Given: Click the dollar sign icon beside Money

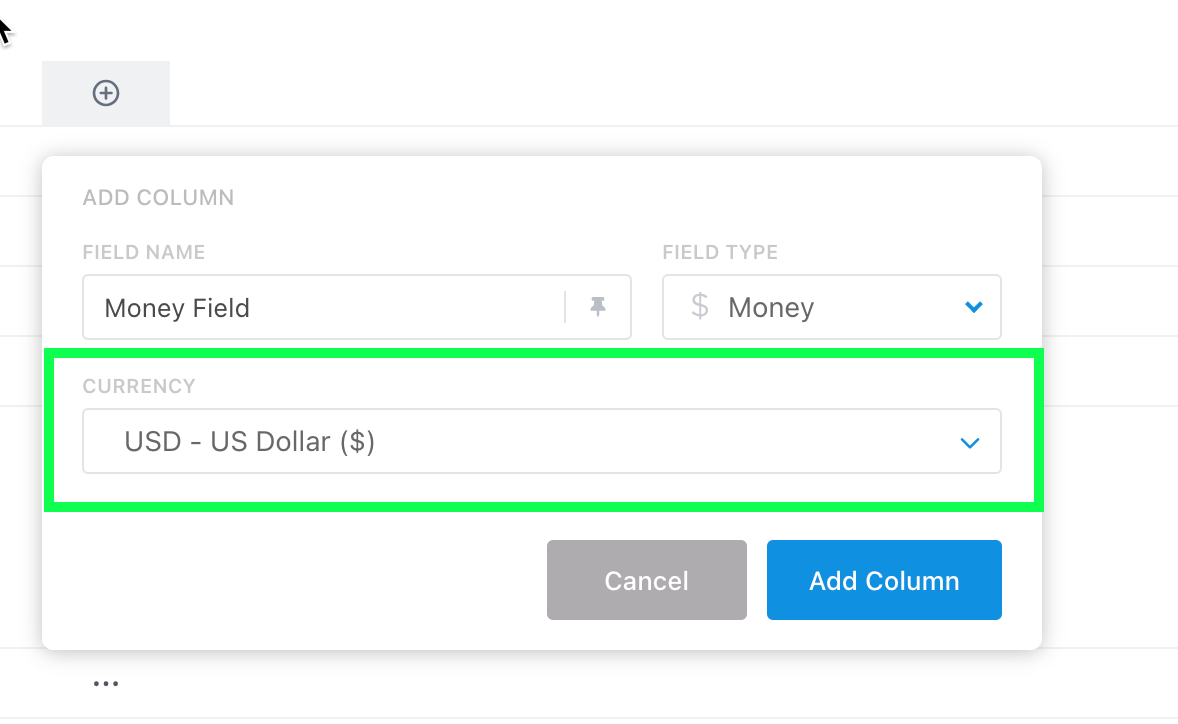Looking at the screenshot, I should (699, 306).
